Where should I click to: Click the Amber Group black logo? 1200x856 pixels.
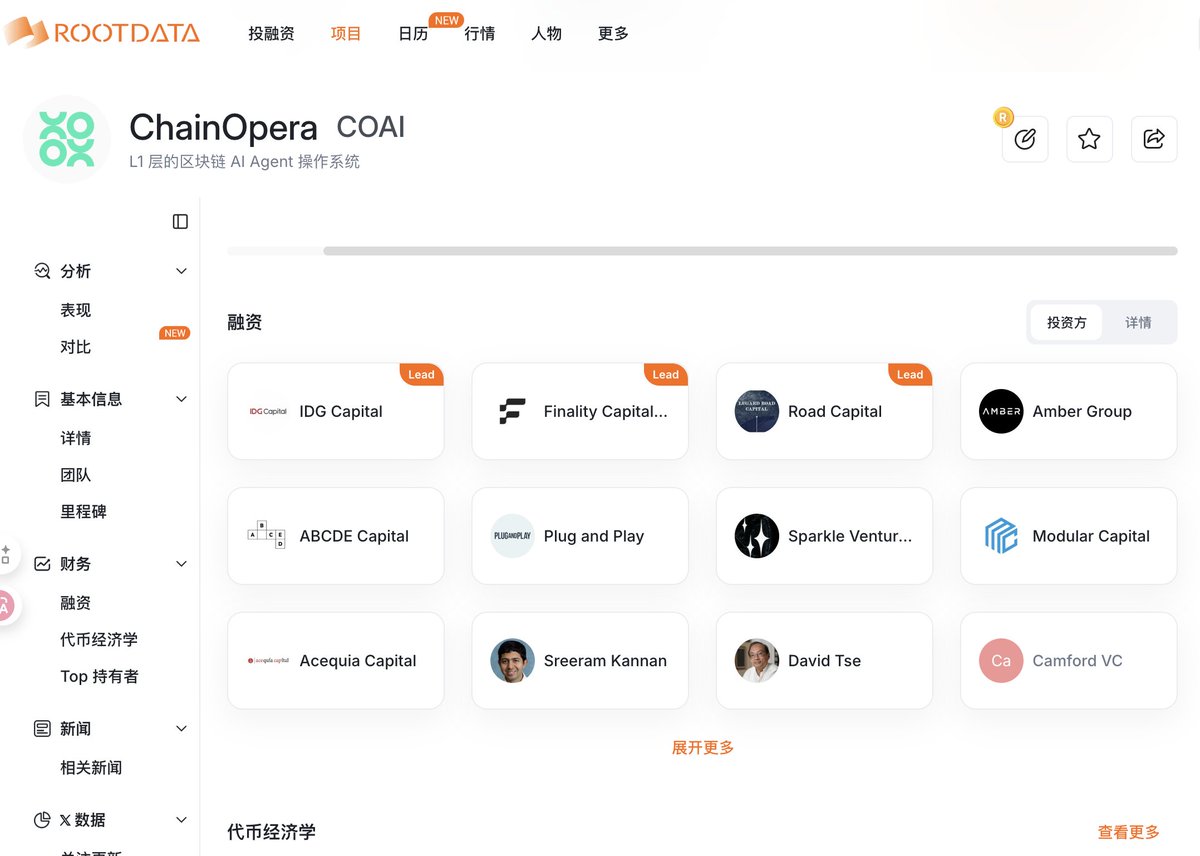[x=1001, y=411]
